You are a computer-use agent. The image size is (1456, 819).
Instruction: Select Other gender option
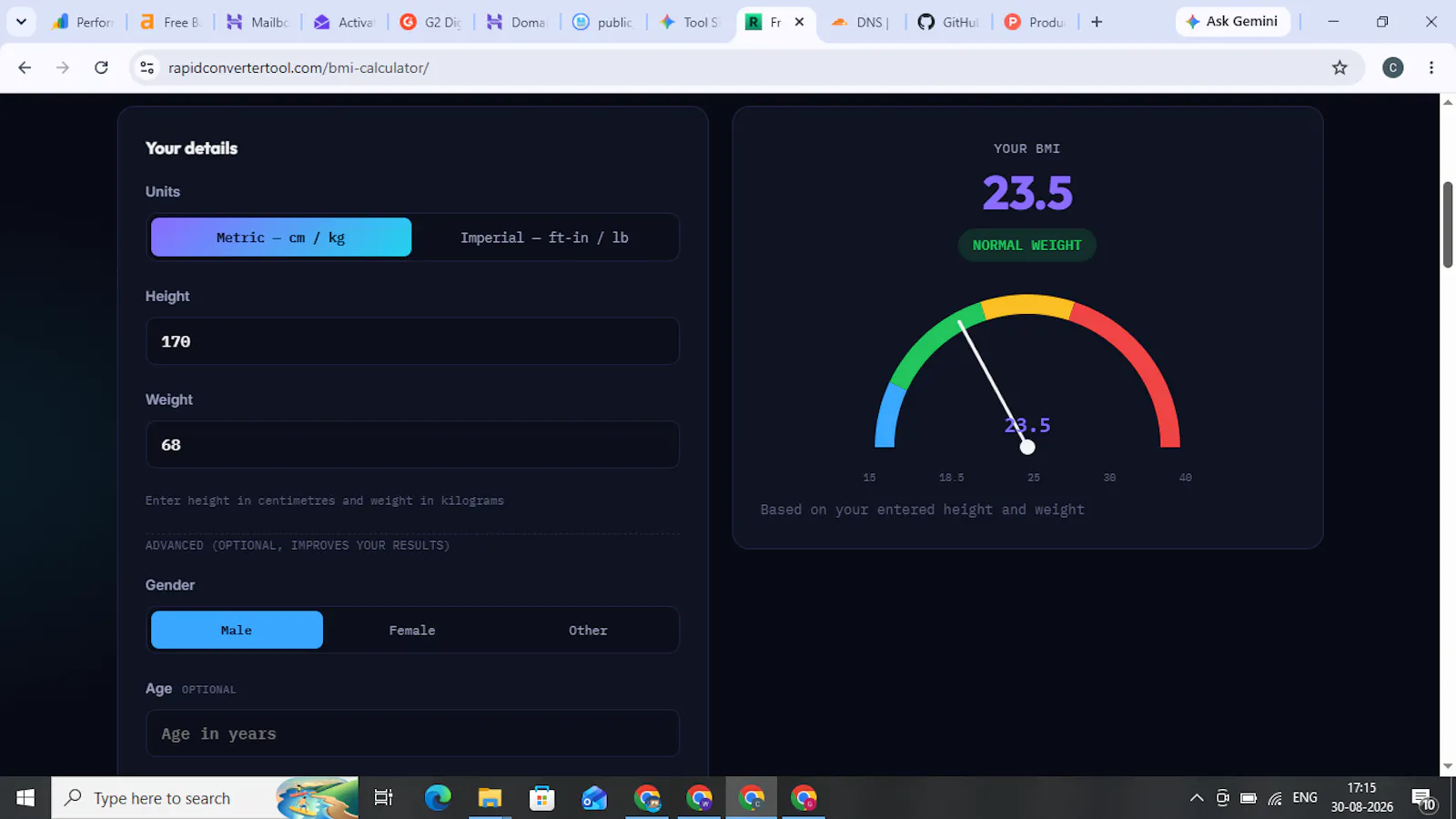click(588, 630)
